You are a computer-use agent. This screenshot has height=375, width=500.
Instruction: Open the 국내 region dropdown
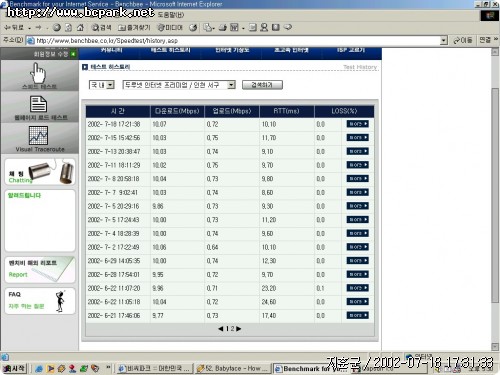point(102,85)
